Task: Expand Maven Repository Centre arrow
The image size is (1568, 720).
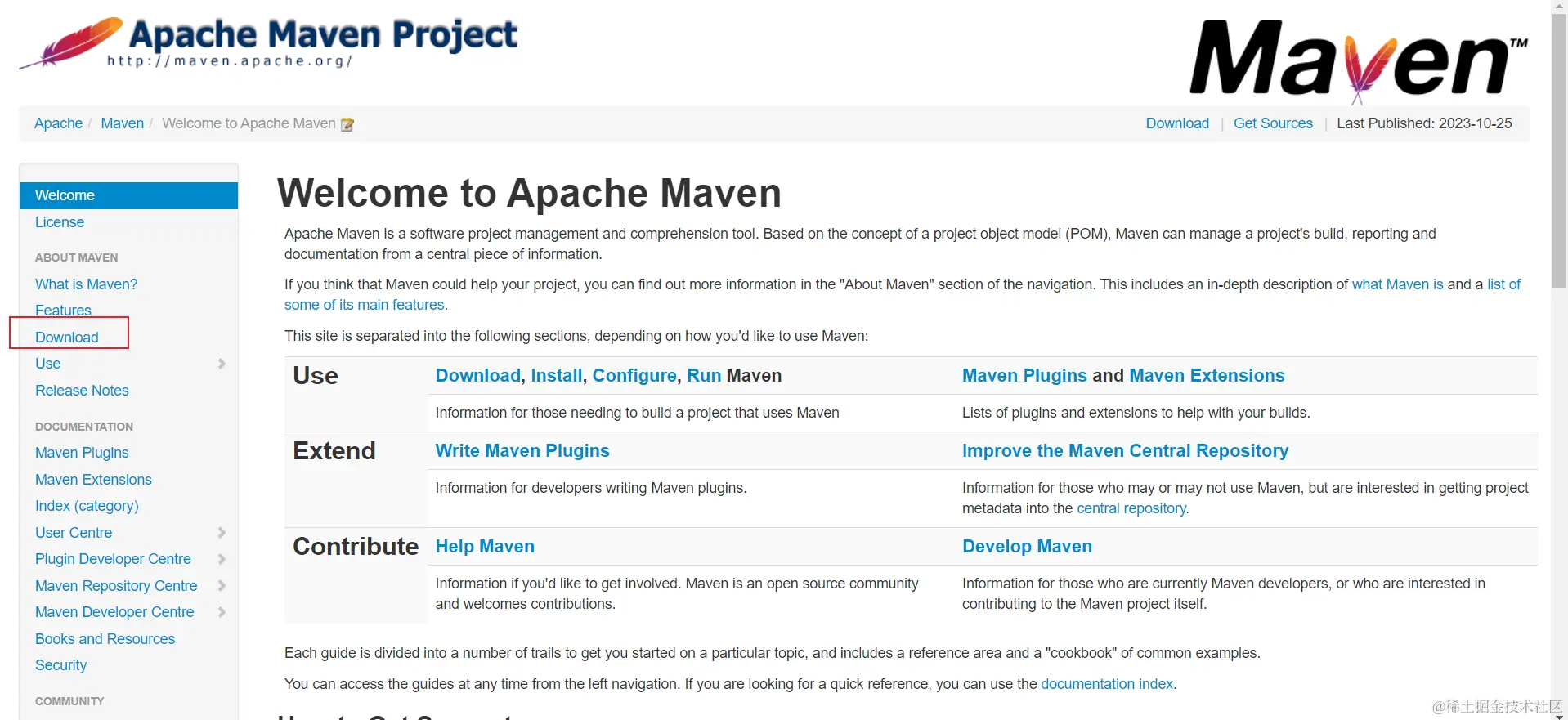Action: [x=222, y=586]
